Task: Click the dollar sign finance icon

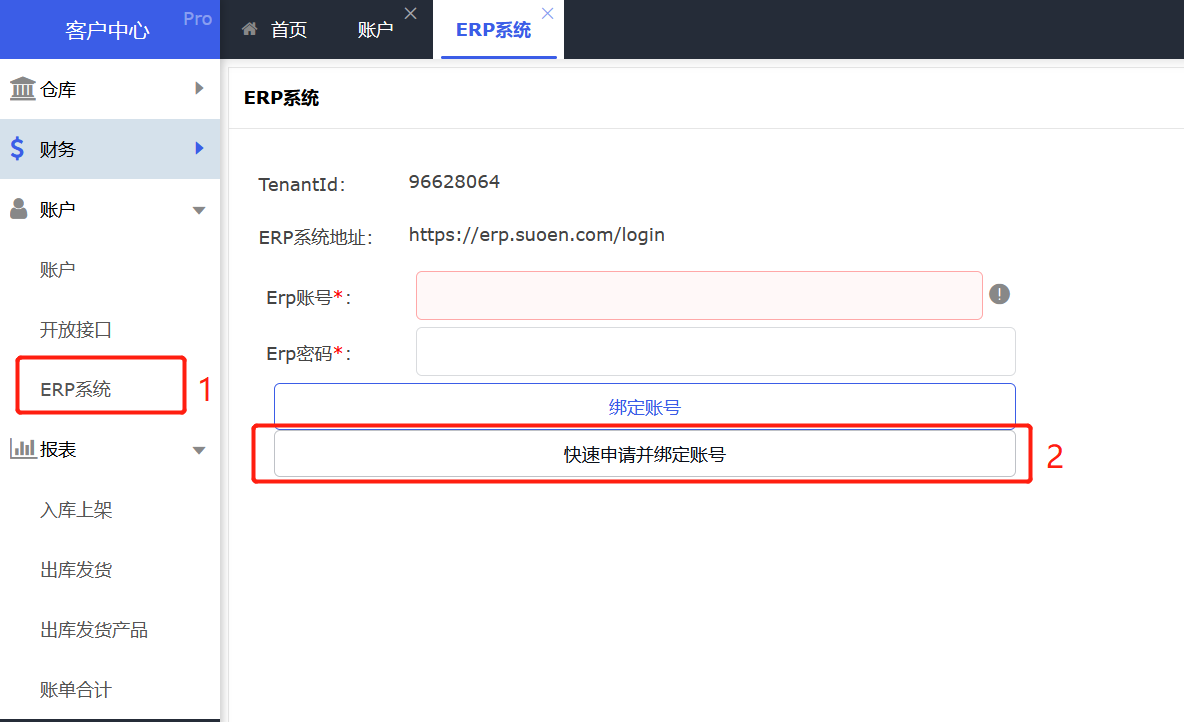Action: click(x=17, y=149)
